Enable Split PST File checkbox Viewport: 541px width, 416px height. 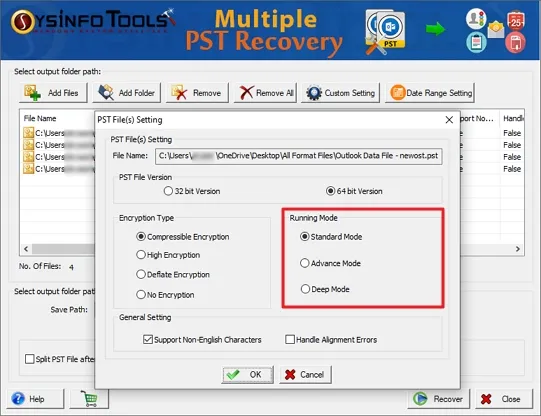[30, 359]
